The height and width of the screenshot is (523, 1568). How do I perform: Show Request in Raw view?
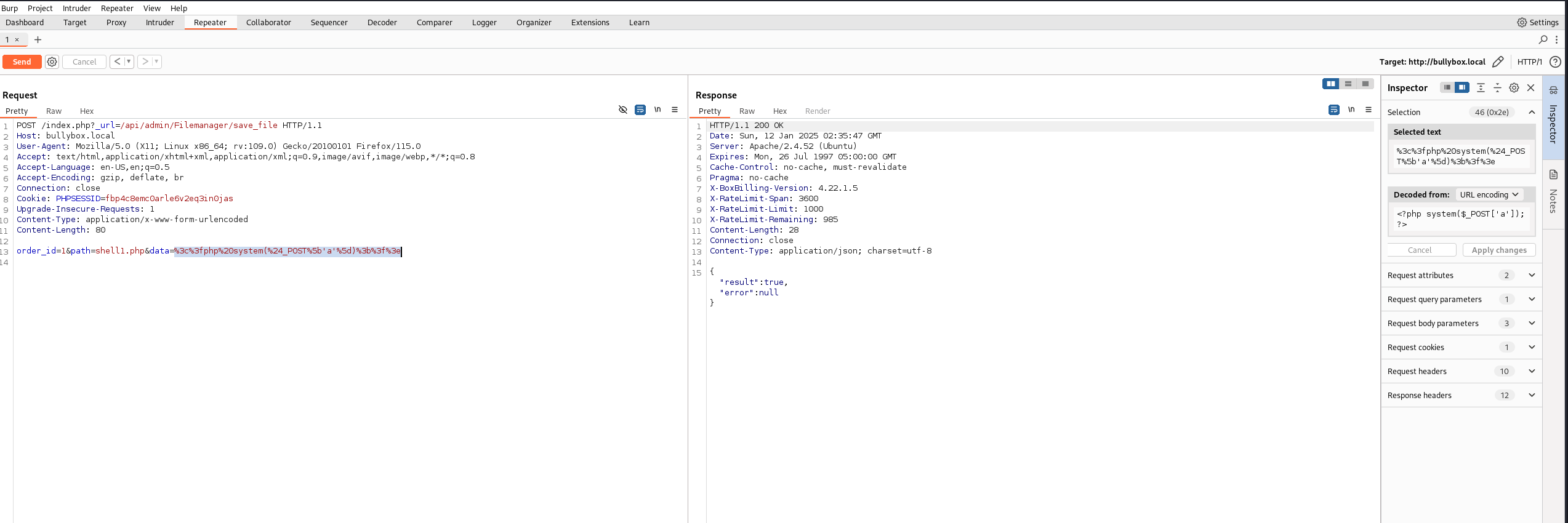54,111
